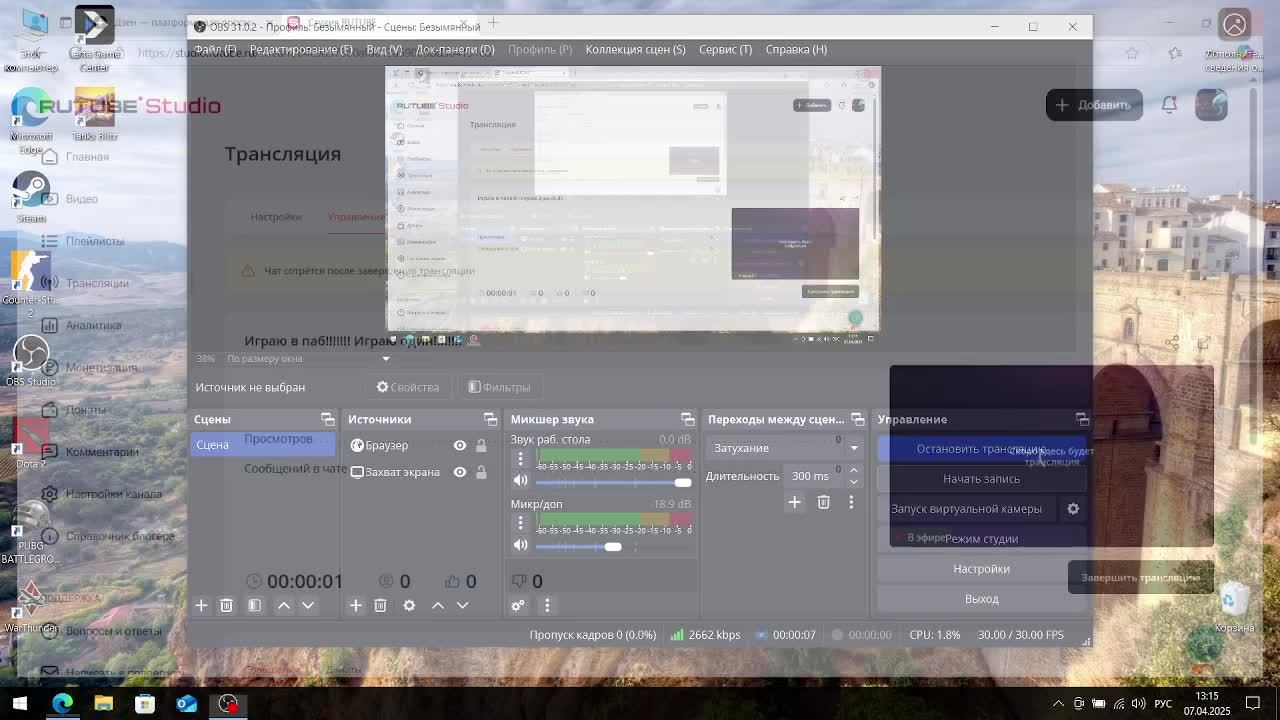Open the Сервис menu
This screenshot has height=720, width=1280.
[725, 49]
